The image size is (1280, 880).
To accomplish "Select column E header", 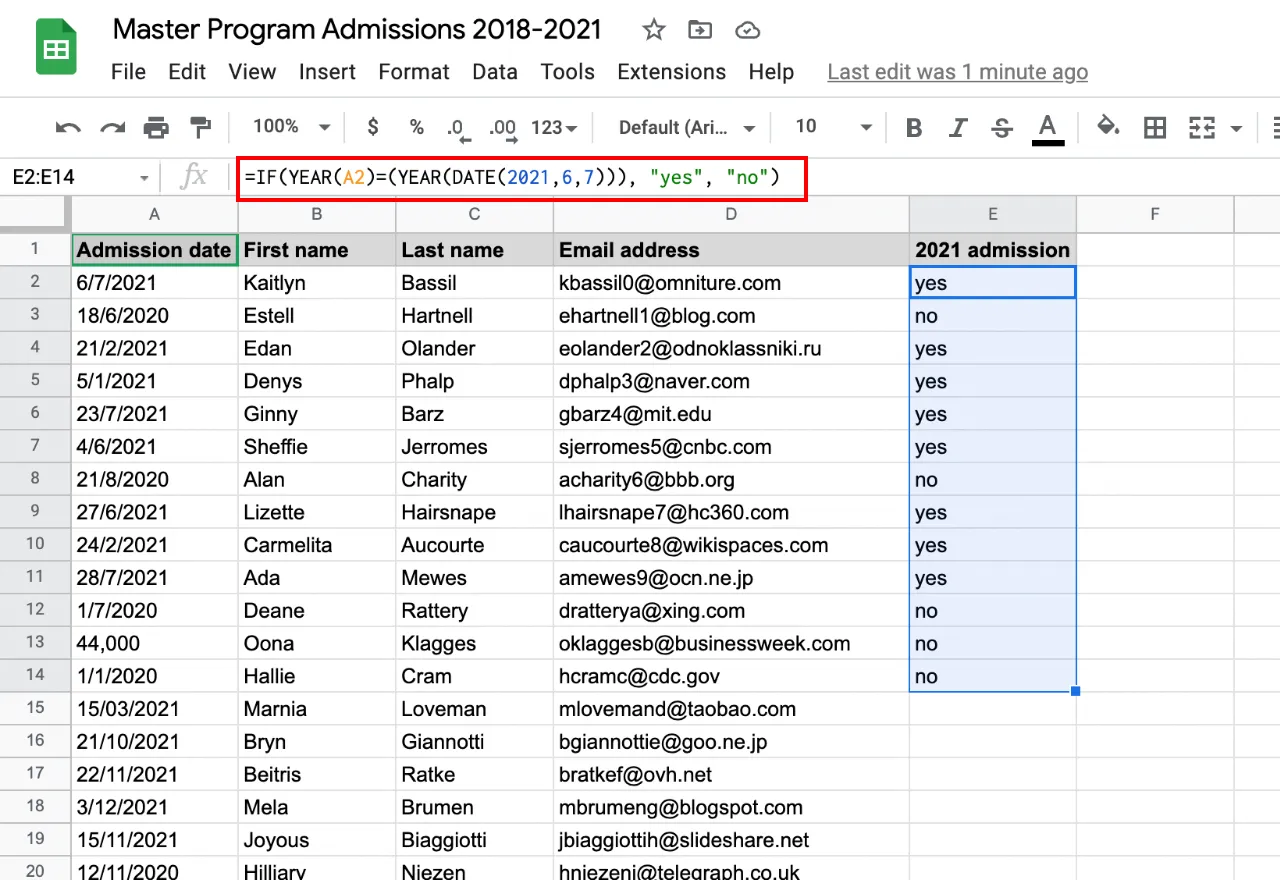I will pyautogui.click(x=992, y=214).
